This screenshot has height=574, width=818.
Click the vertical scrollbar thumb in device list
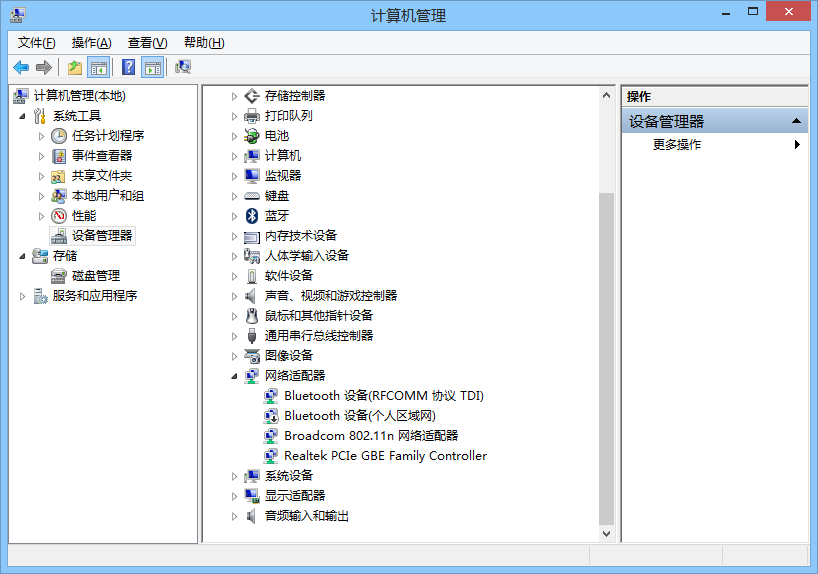coord(606,358)
